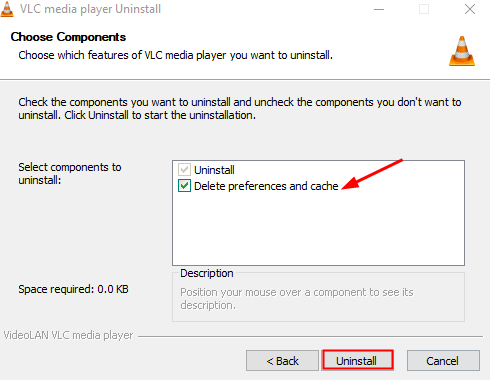Viewport: 490px width, 380px height.
Task: Go back with the < Back button
Action: [x=282, y=361]
